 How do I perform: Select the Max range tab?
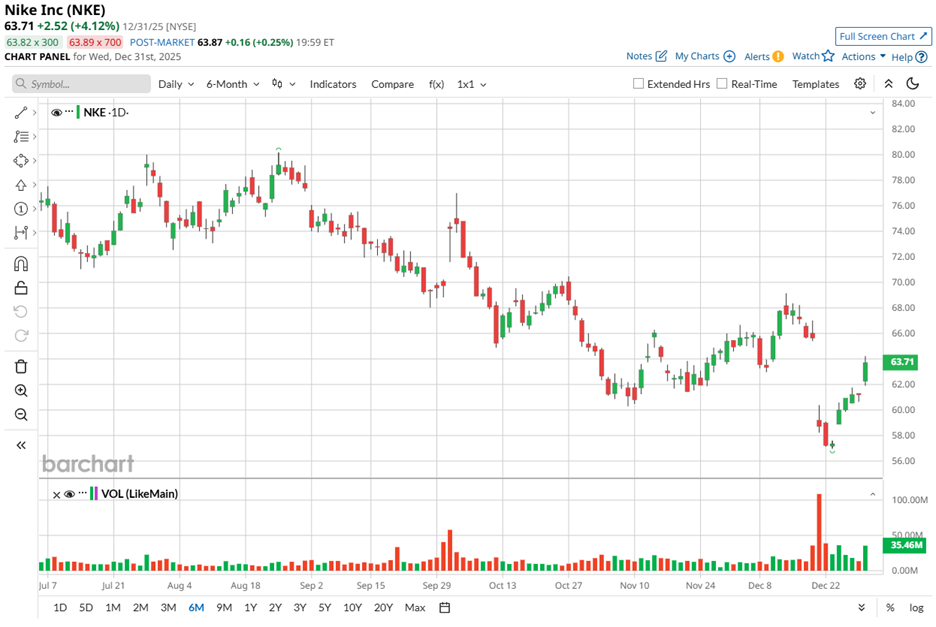click(x=415, y=607)
